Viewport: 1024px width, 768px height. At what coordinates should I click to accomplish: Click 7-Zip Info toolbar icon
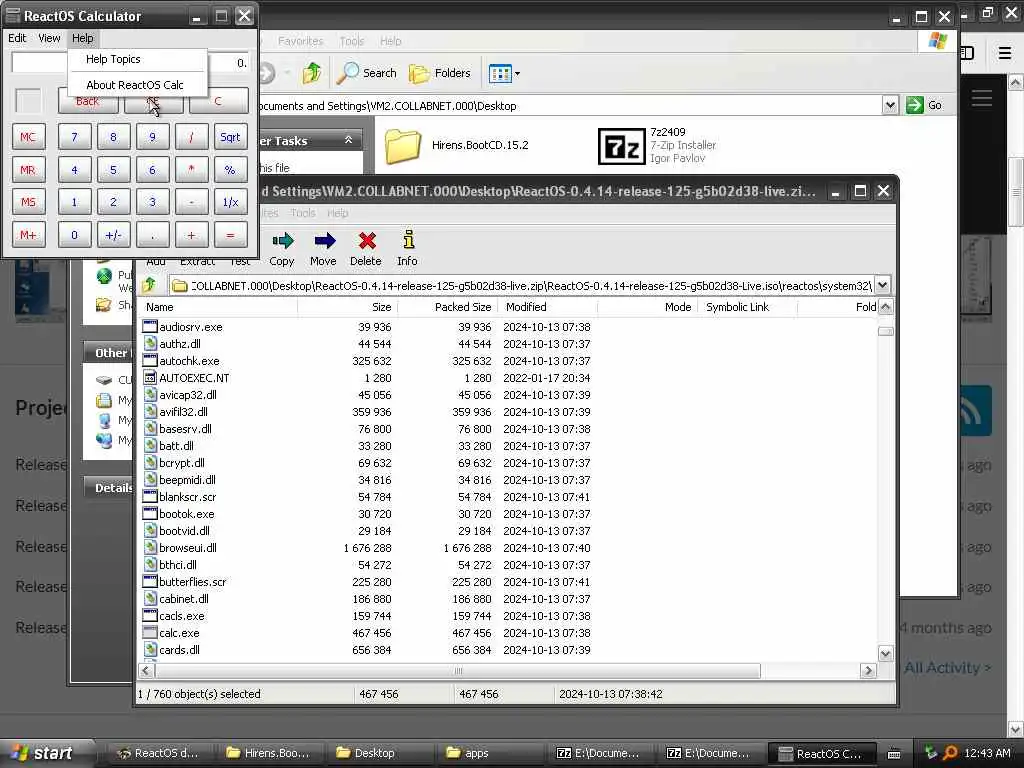coord(408,249)
